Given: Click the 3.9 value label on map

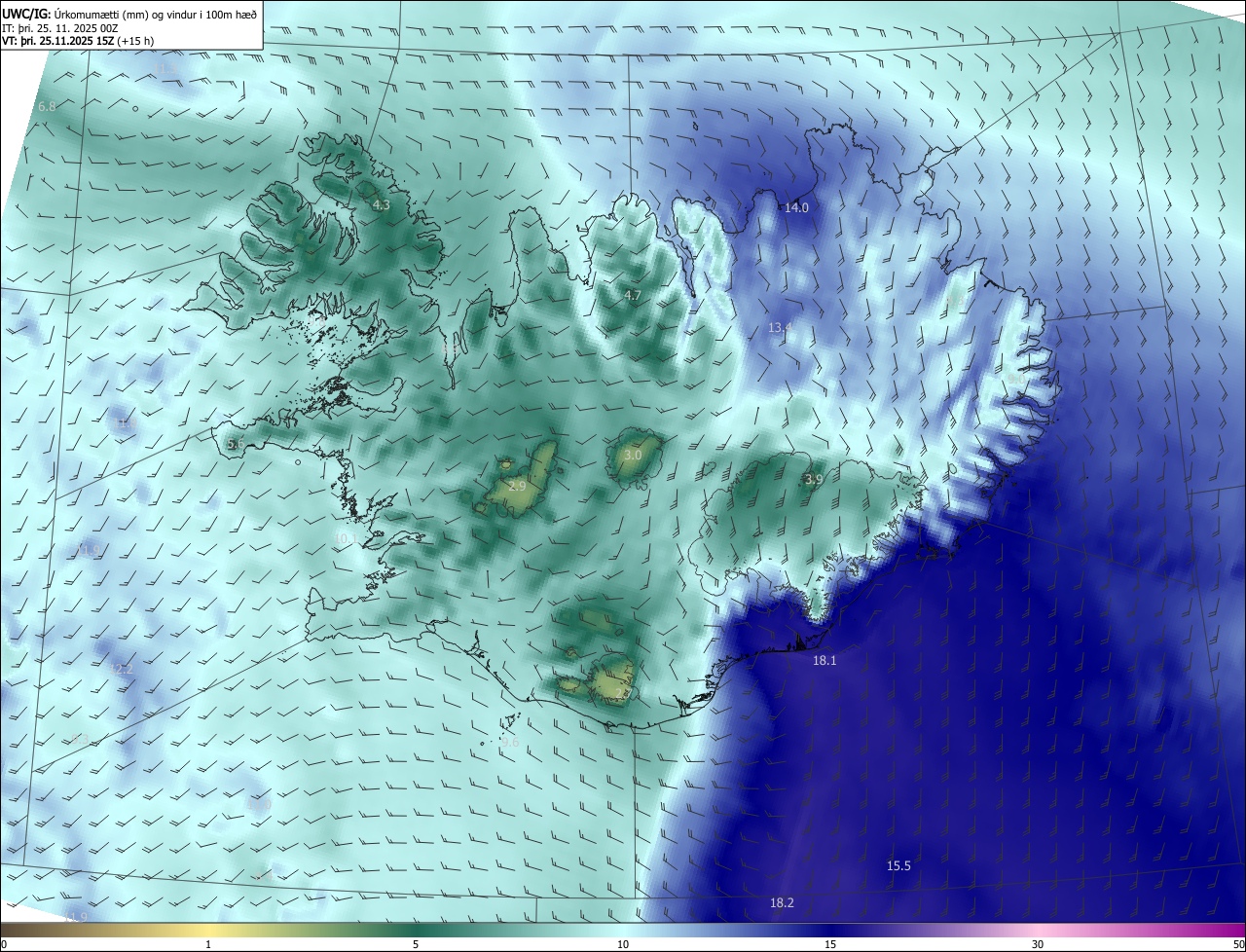Looking at the screenshot, I should point(814,479).
